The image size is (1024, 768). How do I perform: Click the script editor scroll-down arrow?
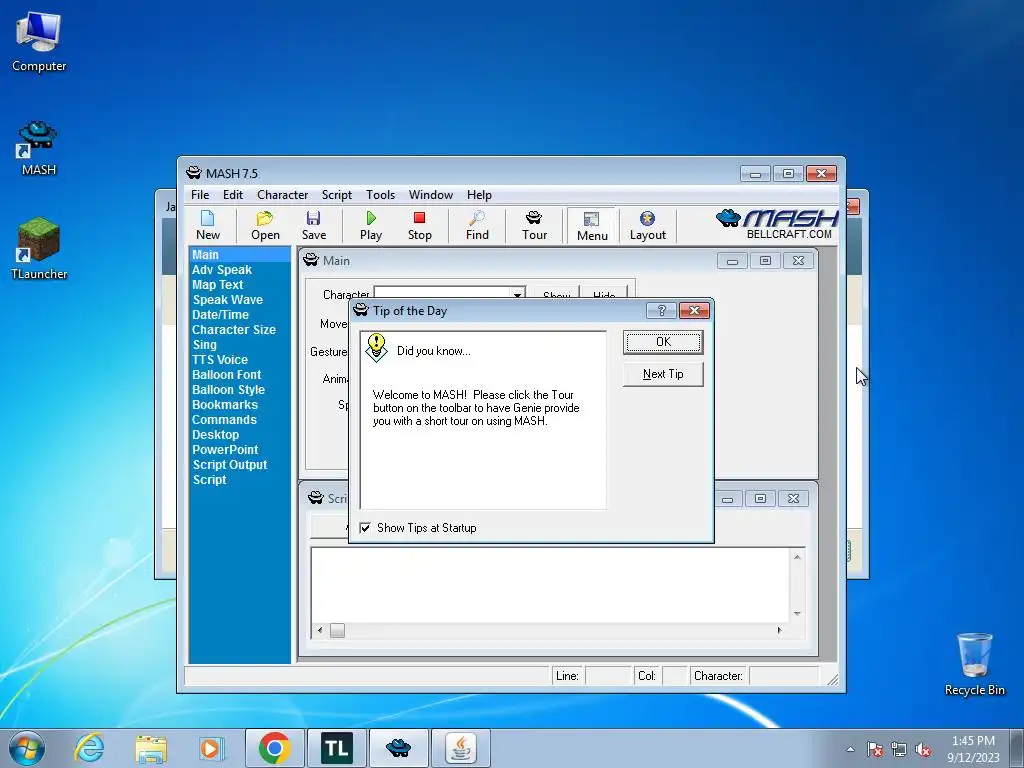[x=797, y=614]
